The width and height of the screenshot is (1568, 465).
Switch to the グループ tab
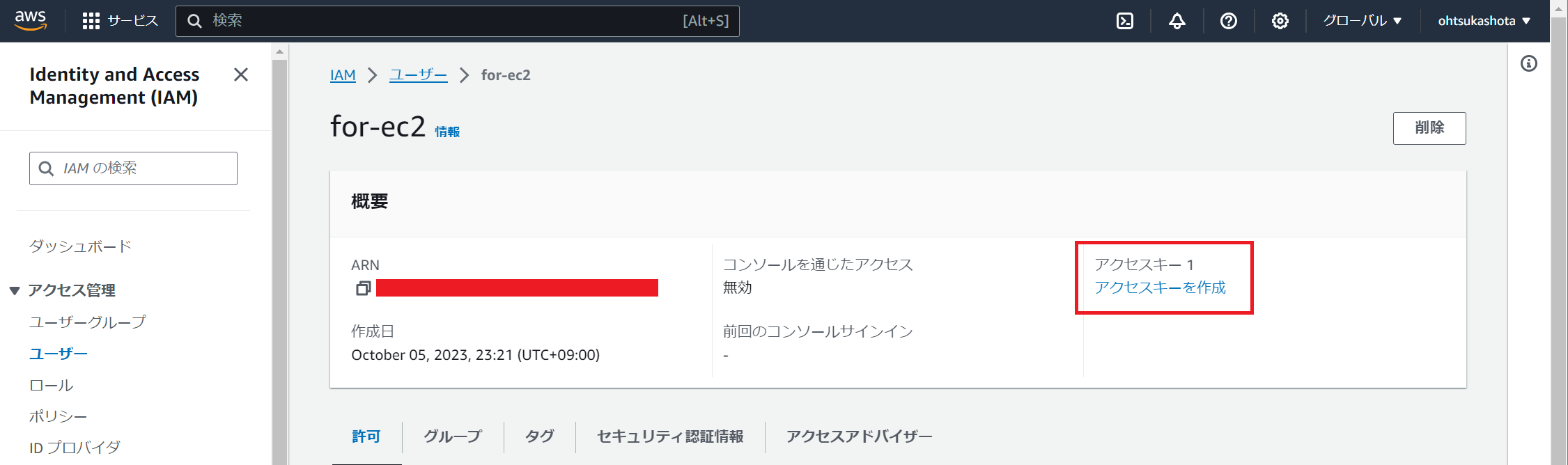coord(453,436)
